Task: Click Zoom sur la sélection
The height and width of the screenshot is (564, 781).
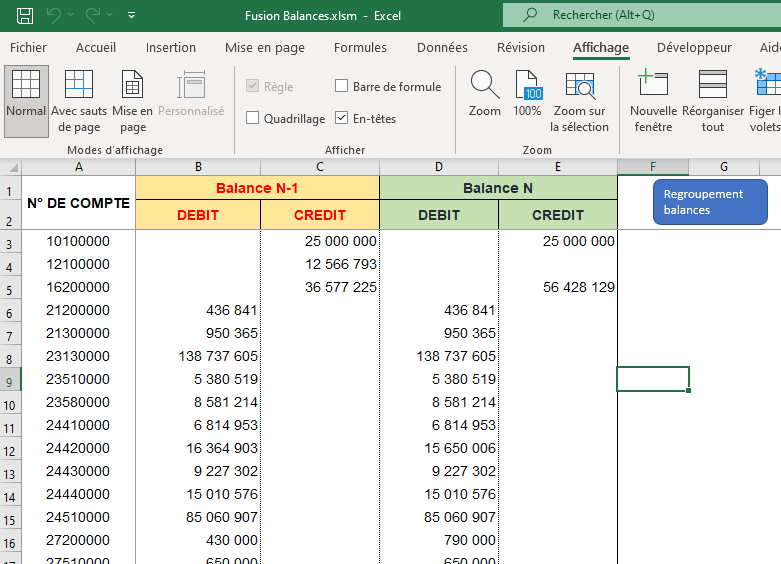Action: 579,101
